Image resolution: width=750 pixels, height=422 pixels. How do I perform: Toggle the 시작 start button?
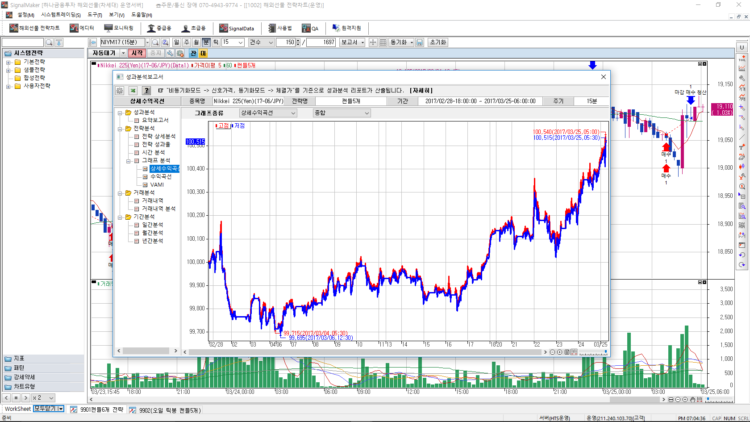tap(137, 53)
